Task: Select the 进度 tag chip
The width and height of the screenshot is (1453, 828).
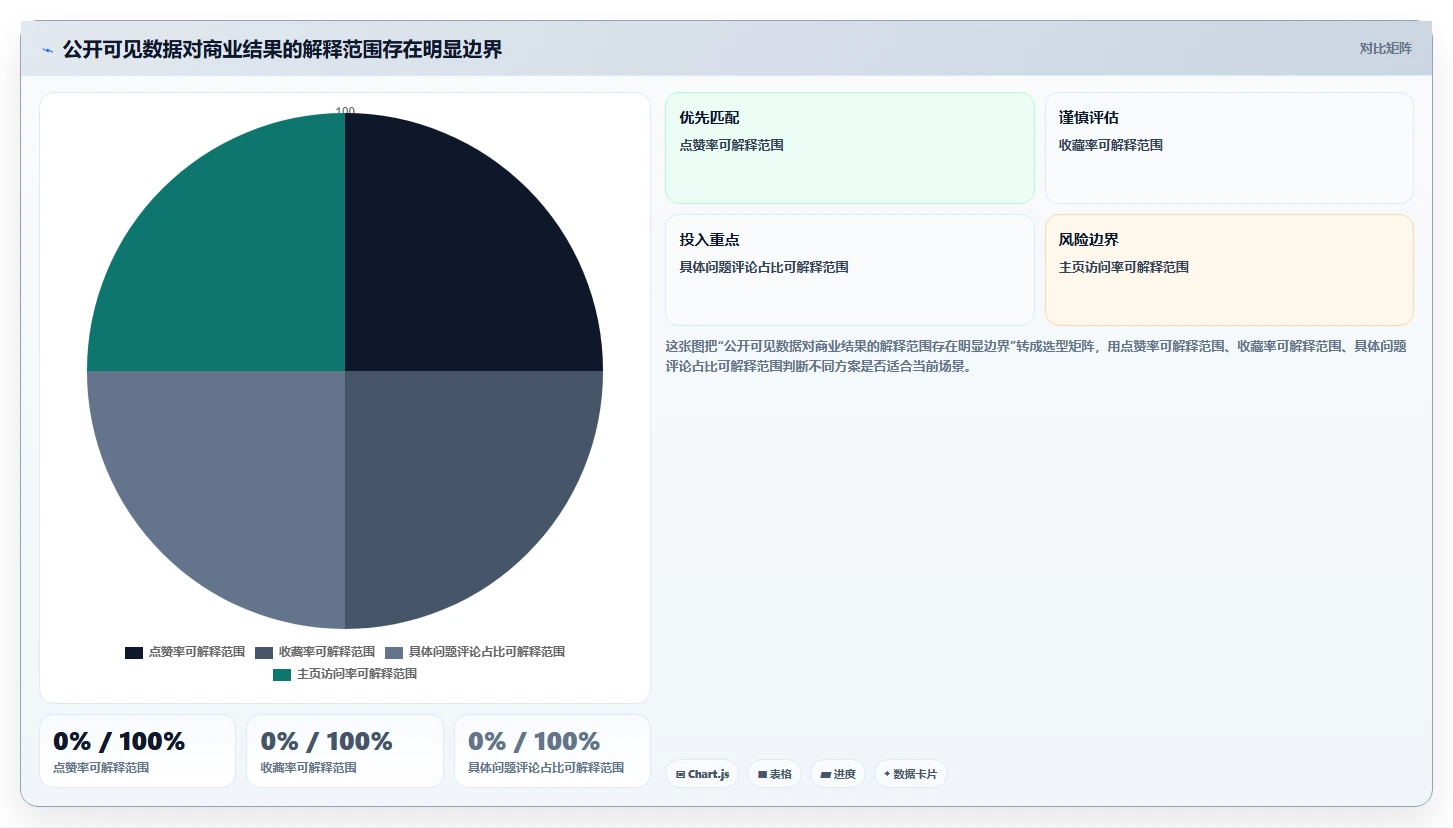Action: tap(838, 774)
